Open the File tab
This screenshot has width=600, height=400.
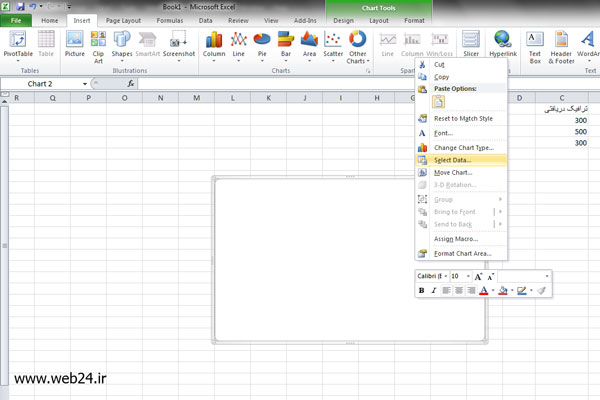[x=16, y=20]
